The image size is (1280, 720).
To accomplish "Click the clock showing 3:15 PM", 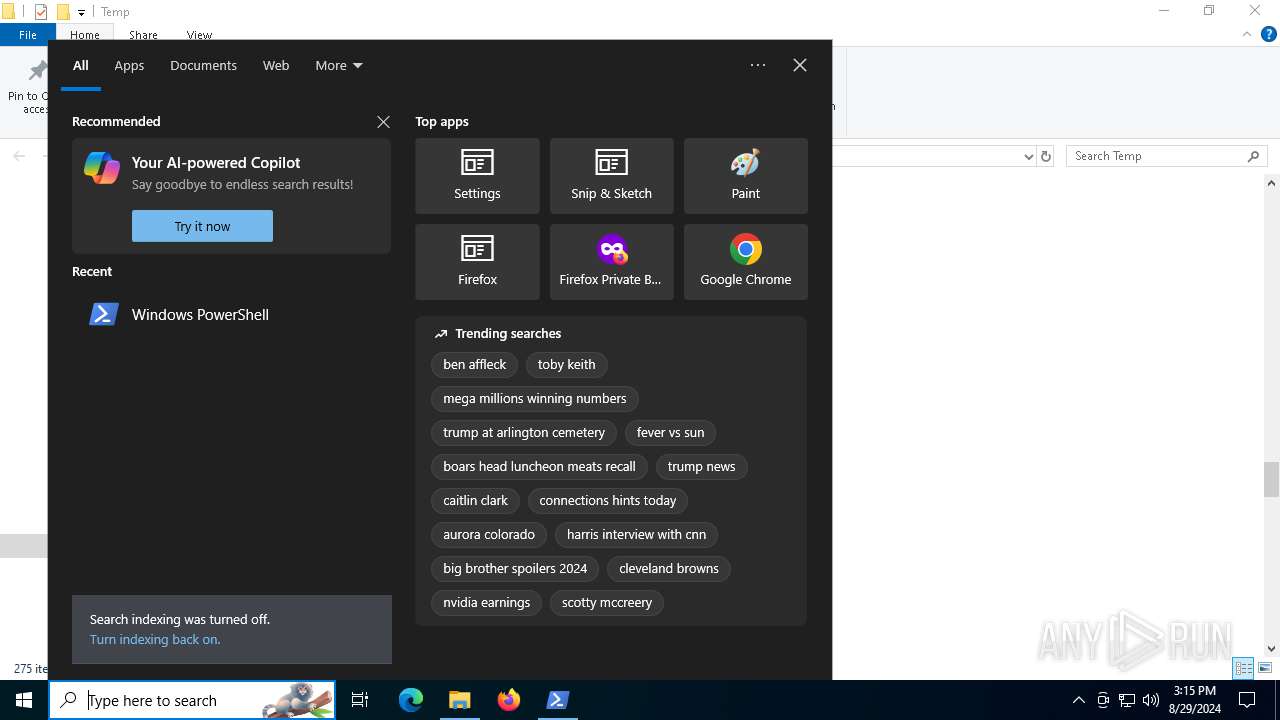I will (1195, 700).
